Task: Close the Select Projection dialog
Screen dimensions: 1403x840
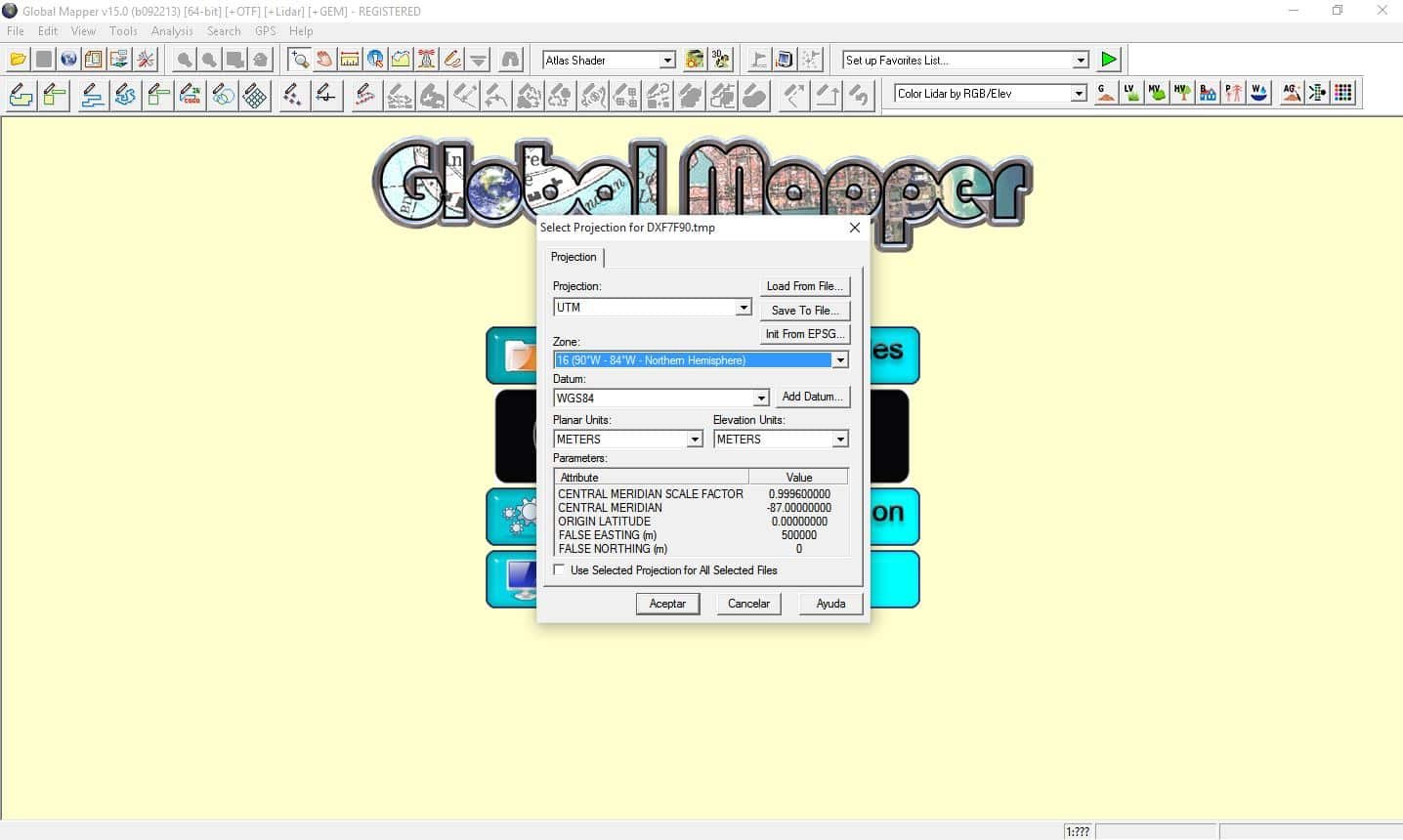Action: (855, 228)
